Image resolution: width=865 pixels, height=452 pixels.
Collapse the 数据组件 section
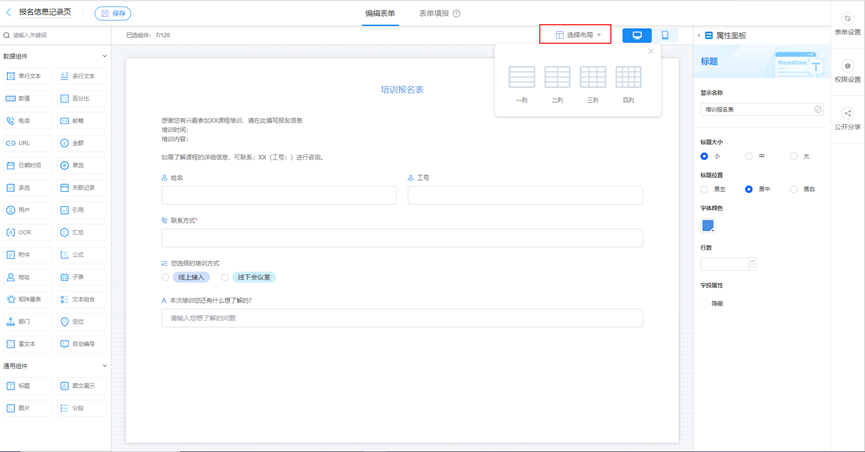tap(104, 56)
